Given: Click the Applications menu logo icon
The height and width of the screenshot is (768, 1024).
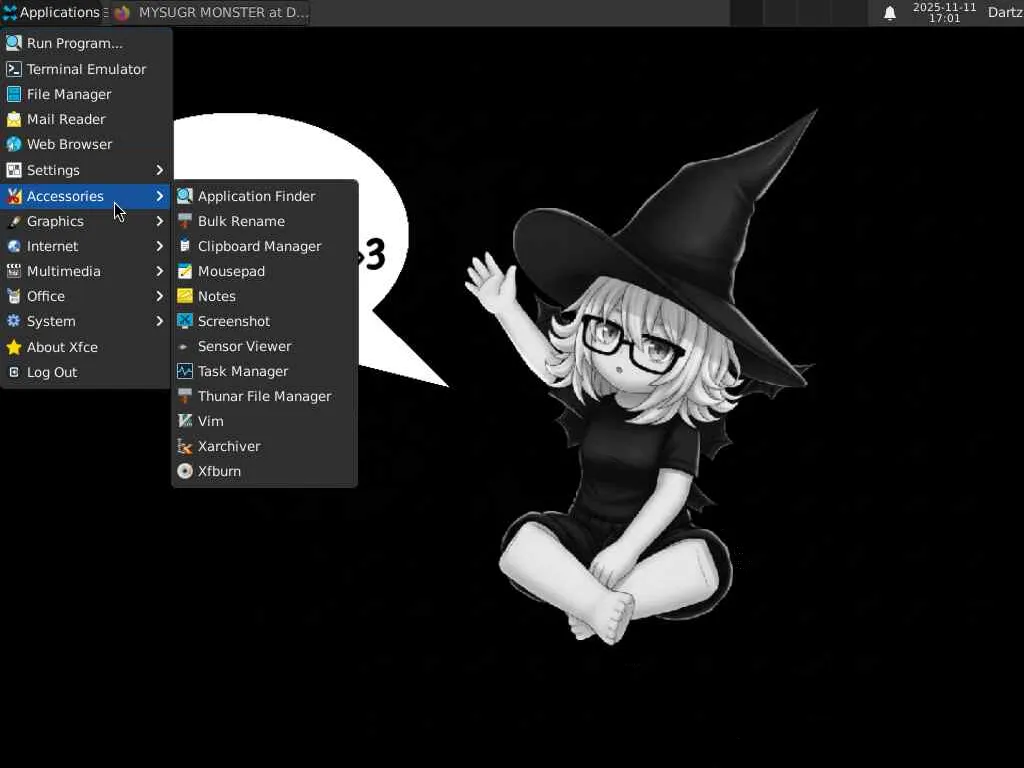Looking at the screenshot, I should coord(10,12).
